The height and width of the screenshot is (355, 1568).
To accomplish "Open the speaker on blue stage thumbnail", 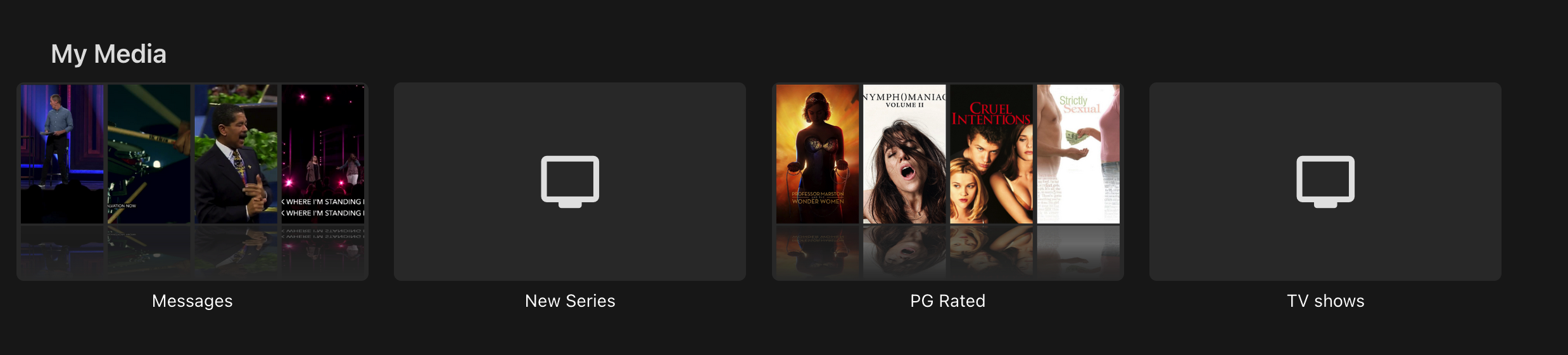I will pos(62,154).
